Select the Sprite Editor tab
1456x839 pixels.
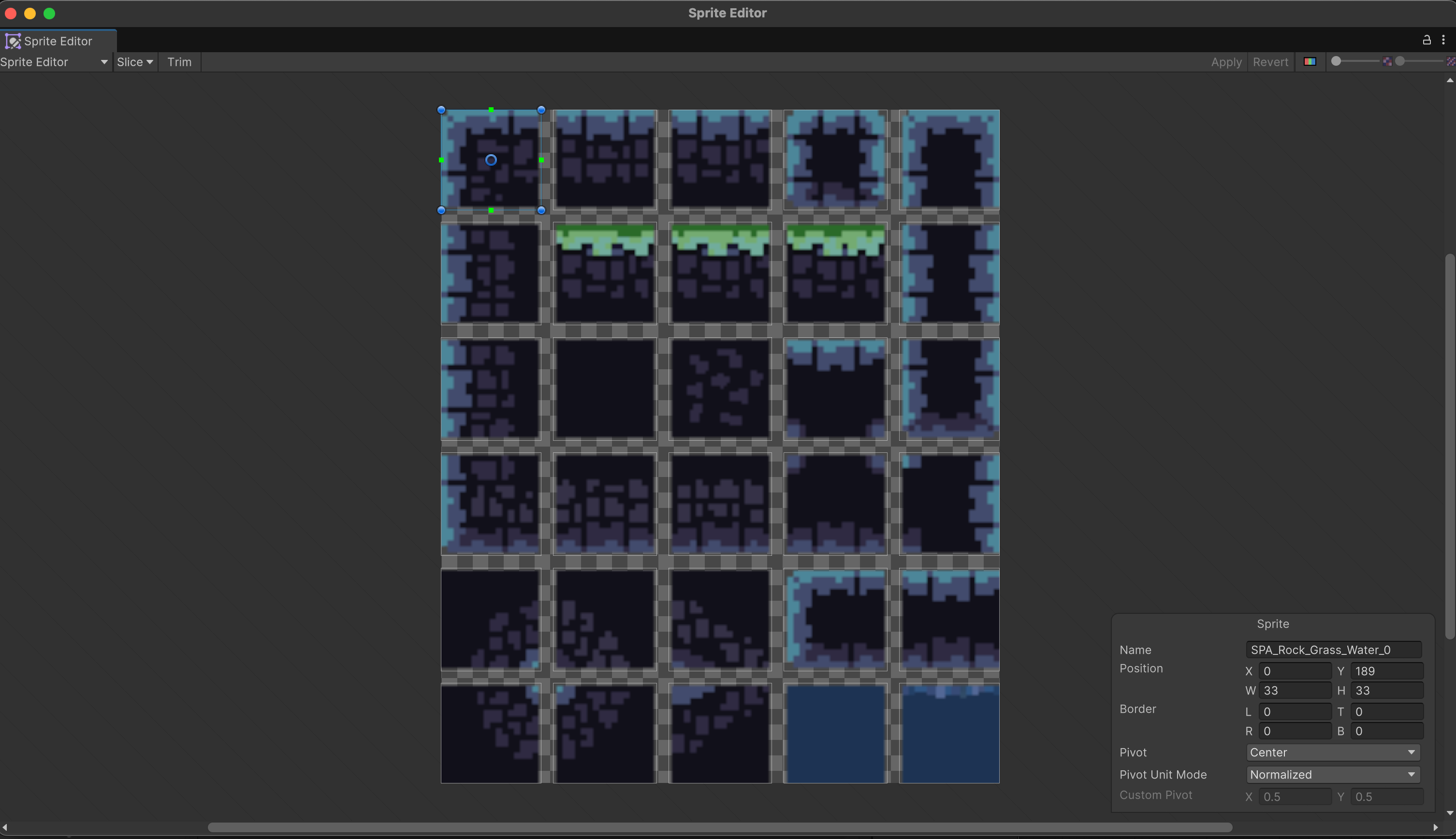point(58,40)
